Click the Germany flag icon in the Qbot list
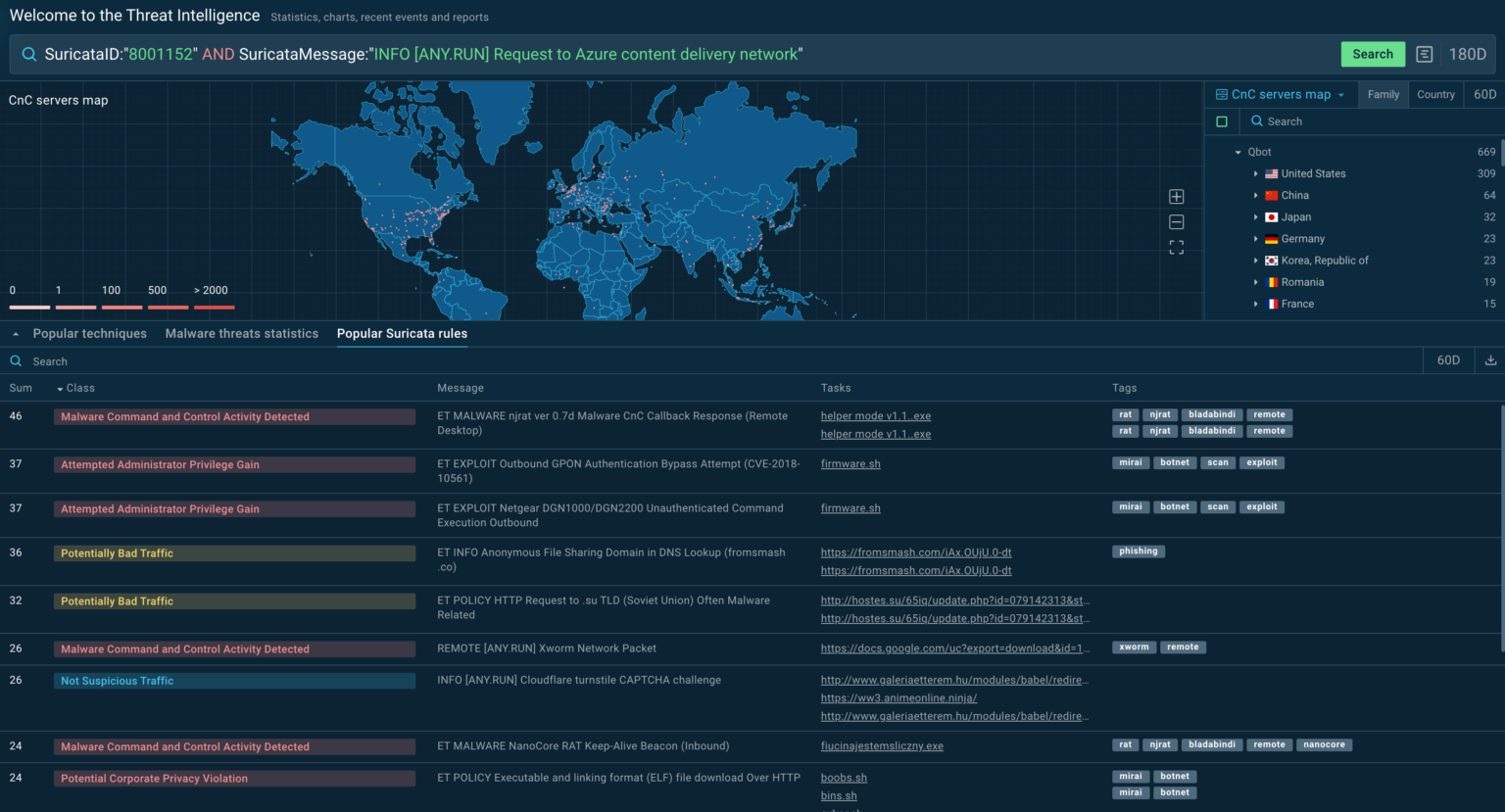Viewport: 1505px width, 812px height. tap(1271, 238)
